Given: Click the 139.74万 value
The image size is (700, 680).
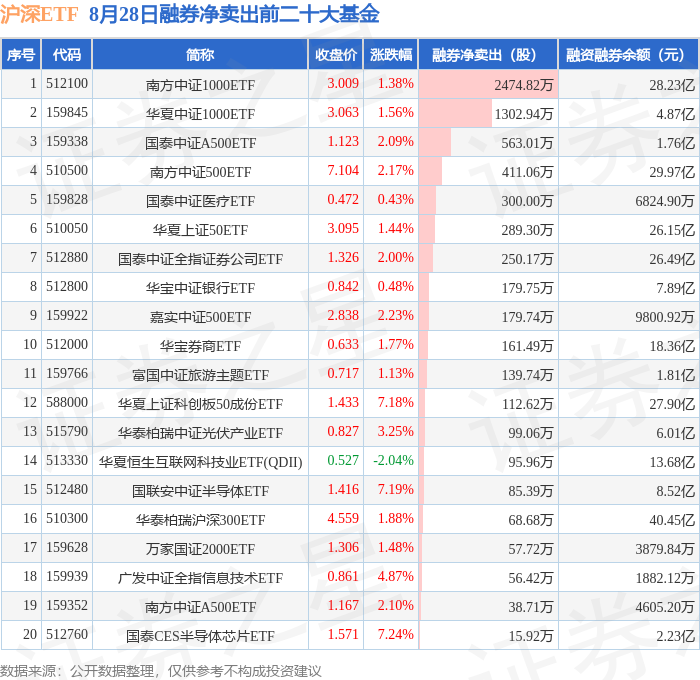Looking at the screenshot, I should click(527, 375).
